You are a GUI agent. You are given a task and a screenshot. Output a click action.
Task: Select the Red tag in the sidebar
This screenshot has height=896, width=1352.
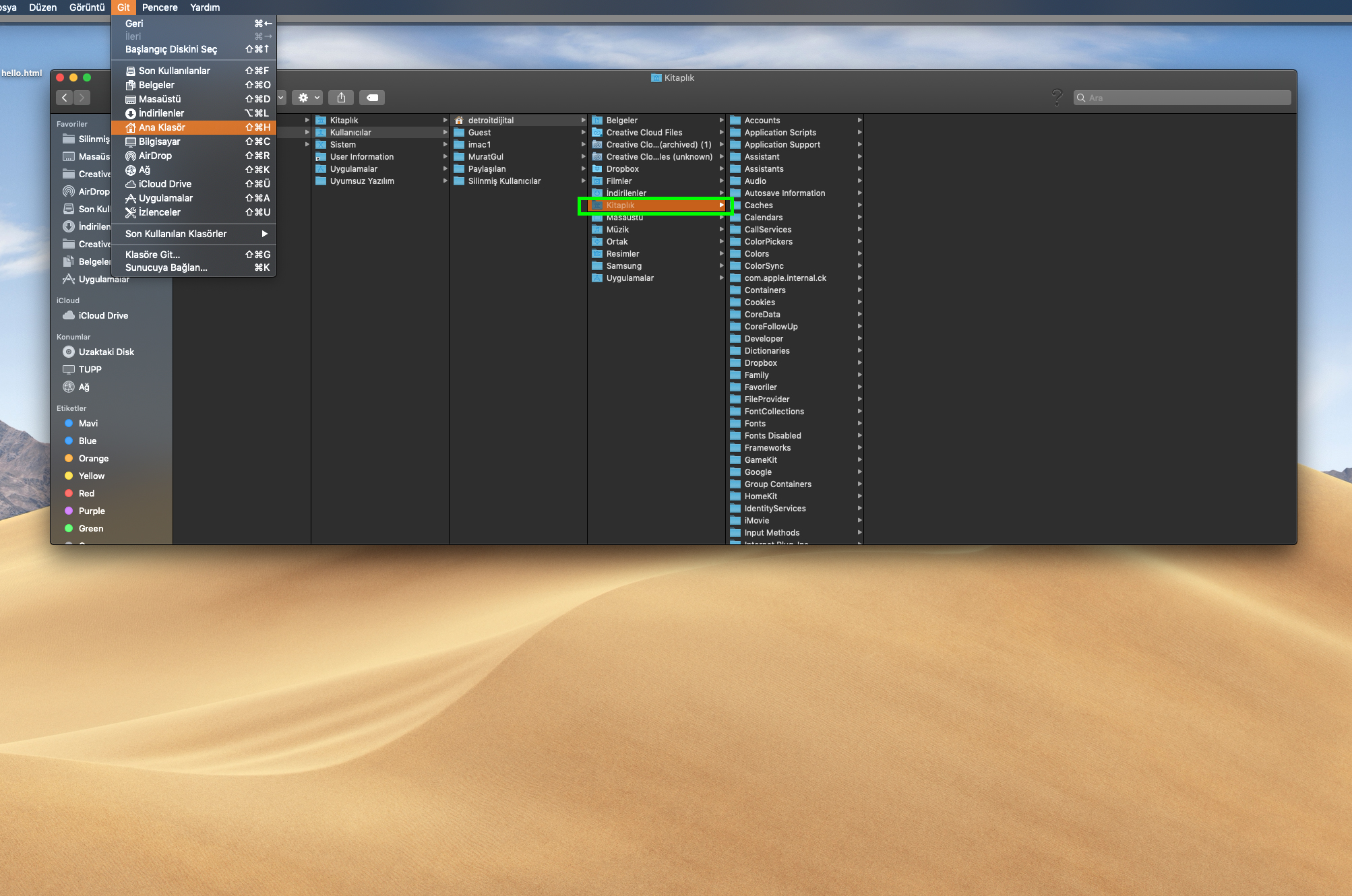click(x=85, y=493)
